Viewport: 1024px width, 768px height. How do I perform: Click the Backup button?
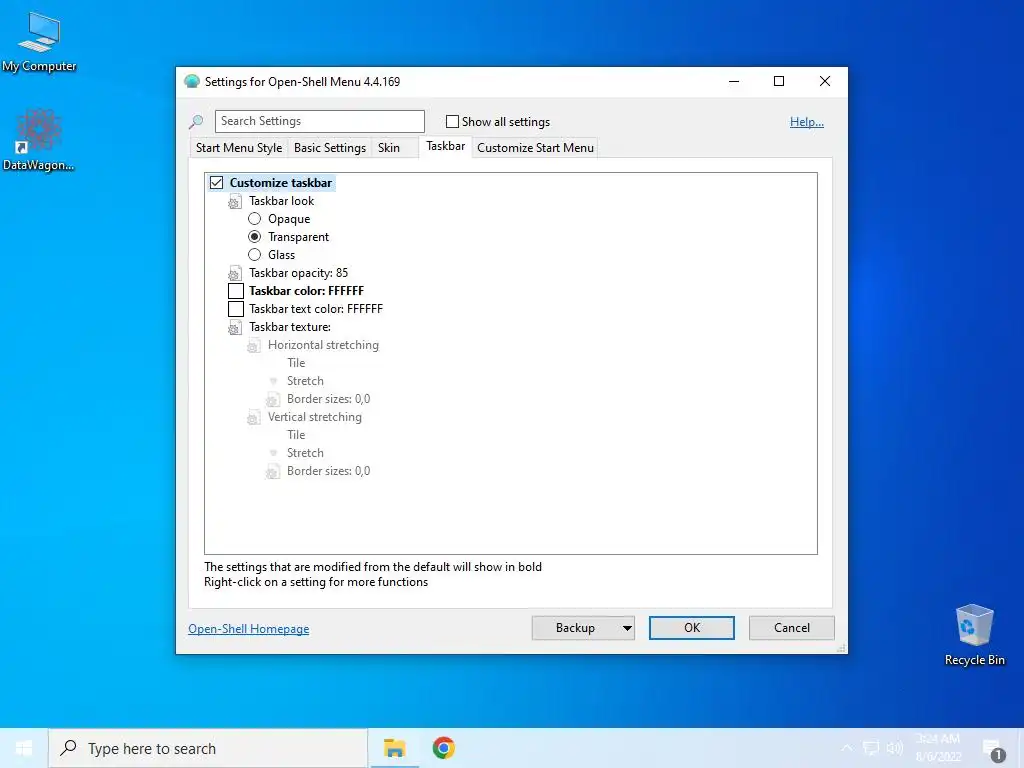pos(575,628)
